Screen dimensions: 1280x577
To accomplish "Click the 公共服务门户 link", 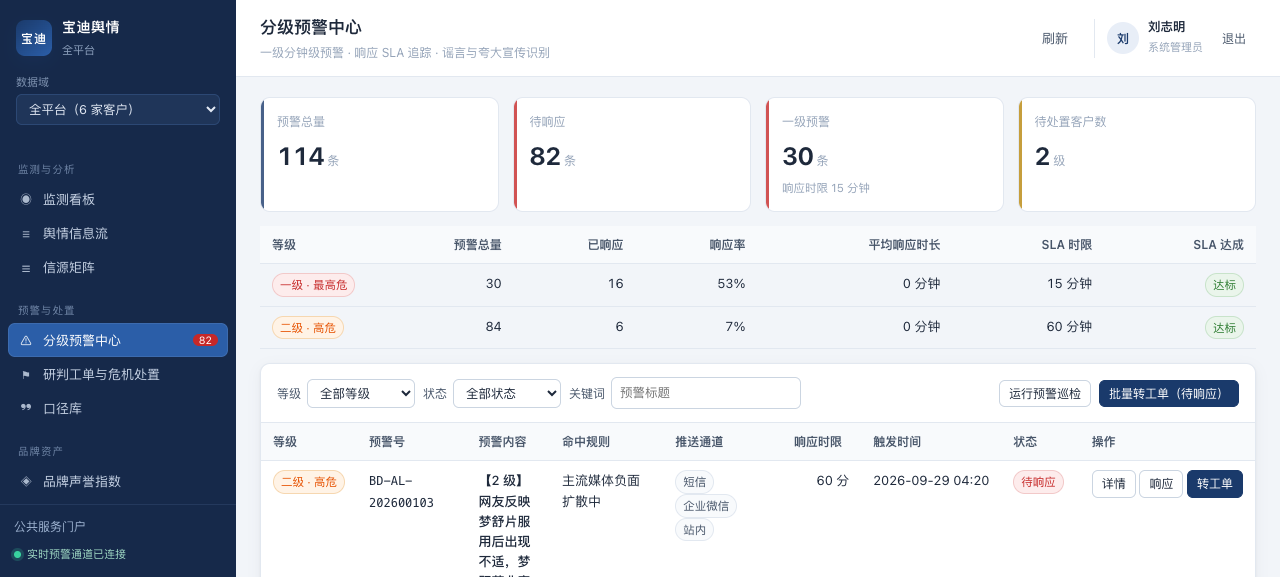I will (x=50, y=526).
